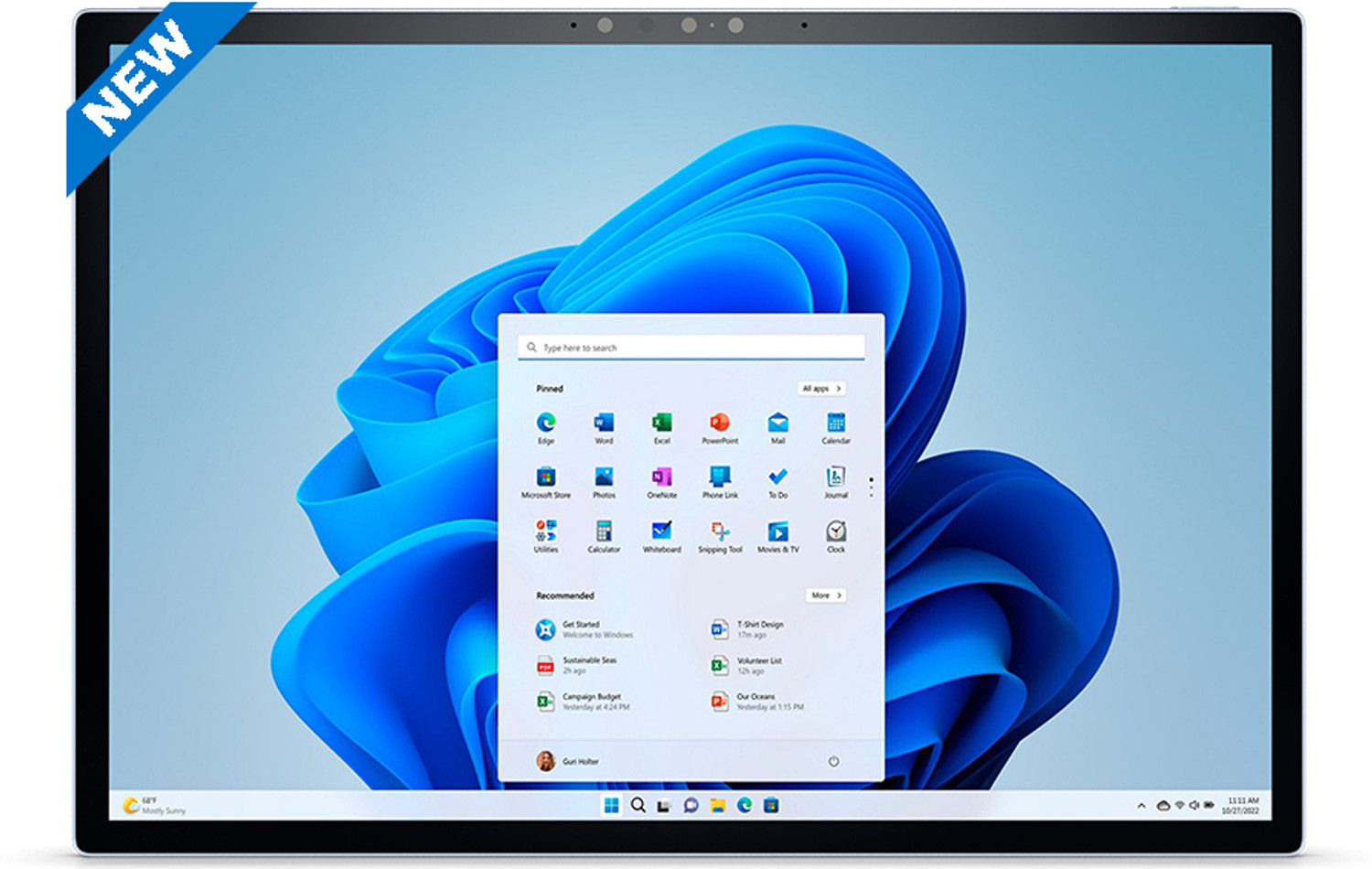Open the Snipping Tool app

(720, 533)
